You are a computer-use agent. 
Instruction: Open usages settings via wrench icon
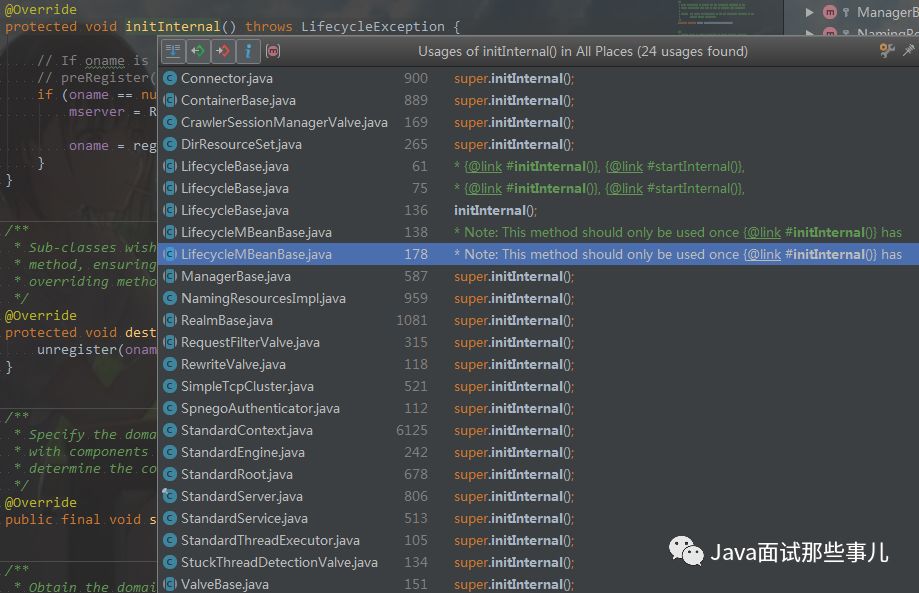(887, 51)
